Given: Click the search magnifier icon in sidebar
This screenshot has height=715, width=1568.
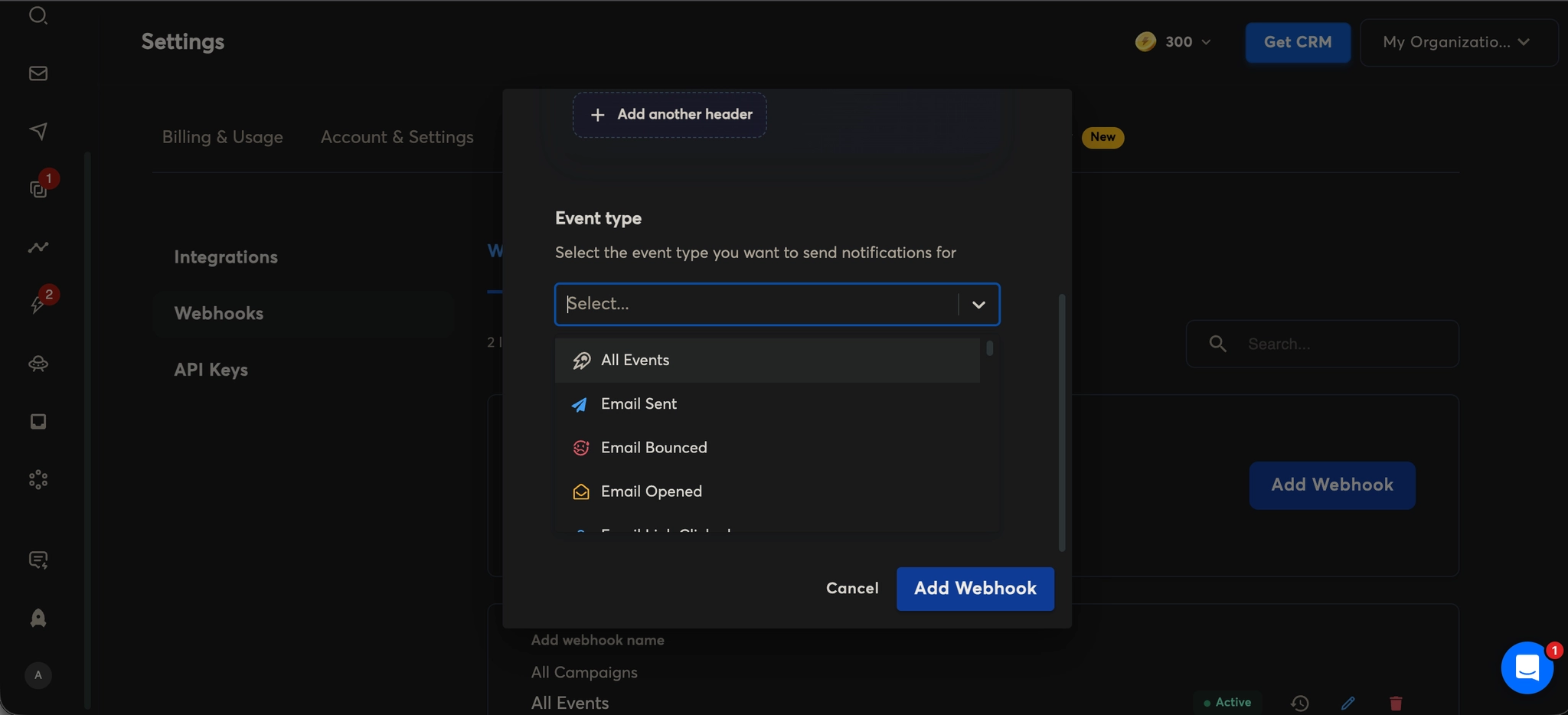Looking at the screenshot, I should (x=38, y=15).
